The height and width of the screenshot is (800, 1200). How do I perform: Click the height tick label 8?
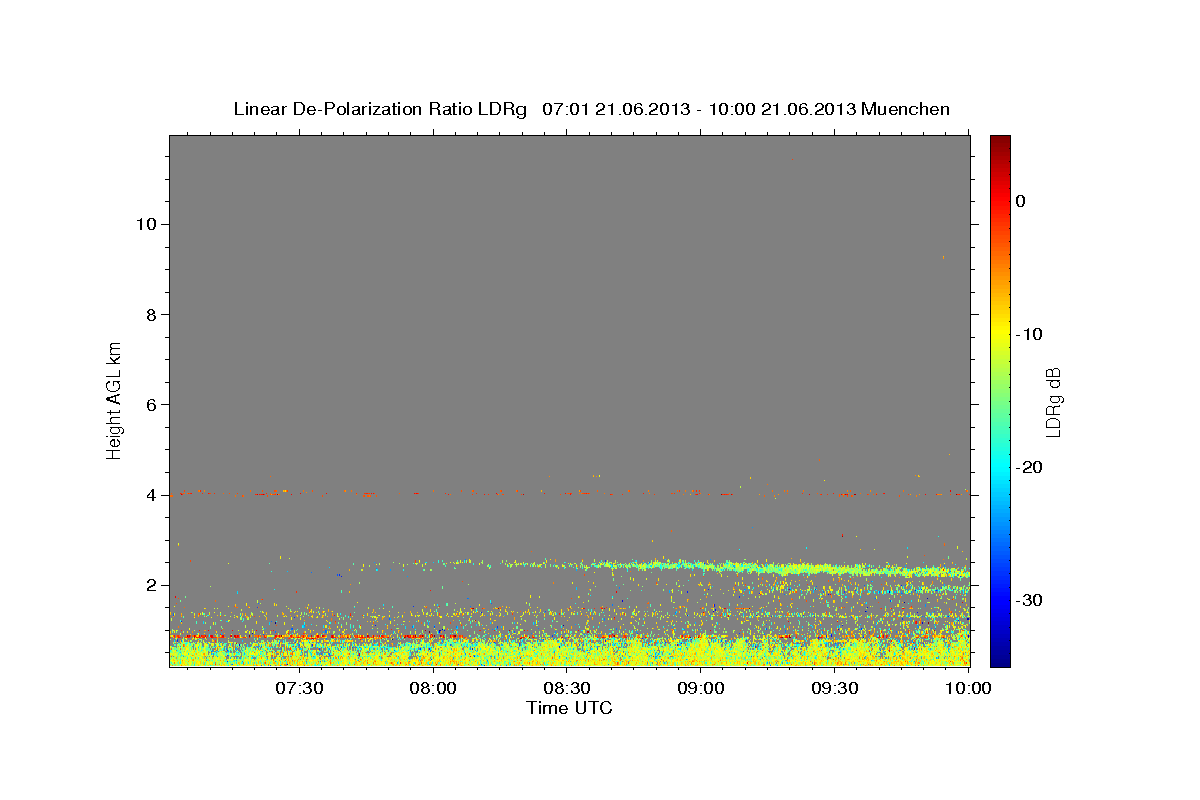pyautogui.click(x=149, y=314)
